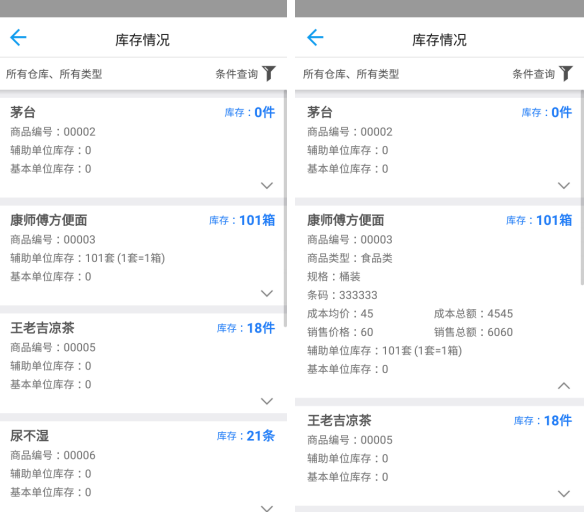
Task: Open filter funnel icon in left panel
Action: (269, 73)
